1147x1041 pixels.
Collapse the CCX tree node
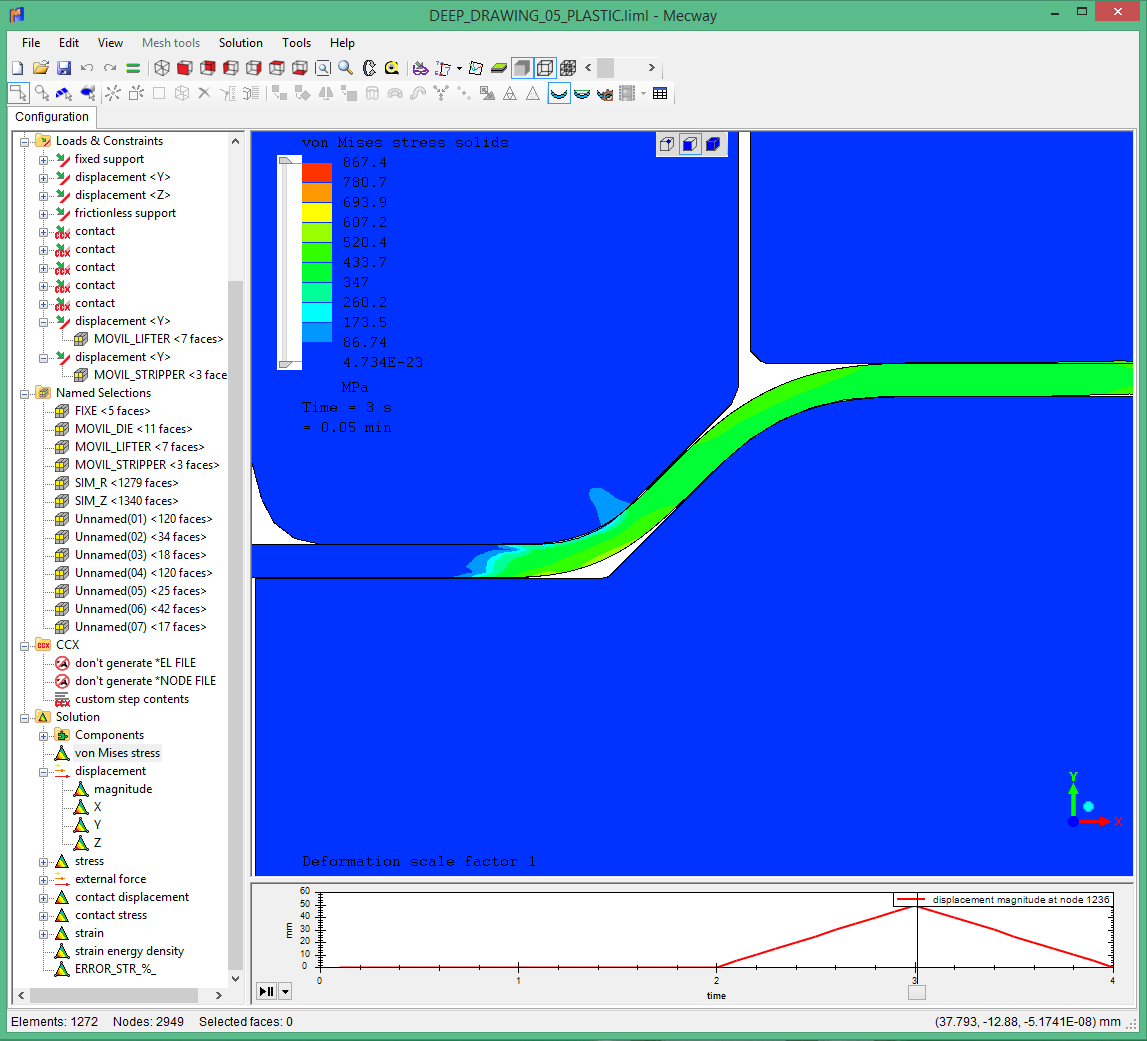point(25,646)
